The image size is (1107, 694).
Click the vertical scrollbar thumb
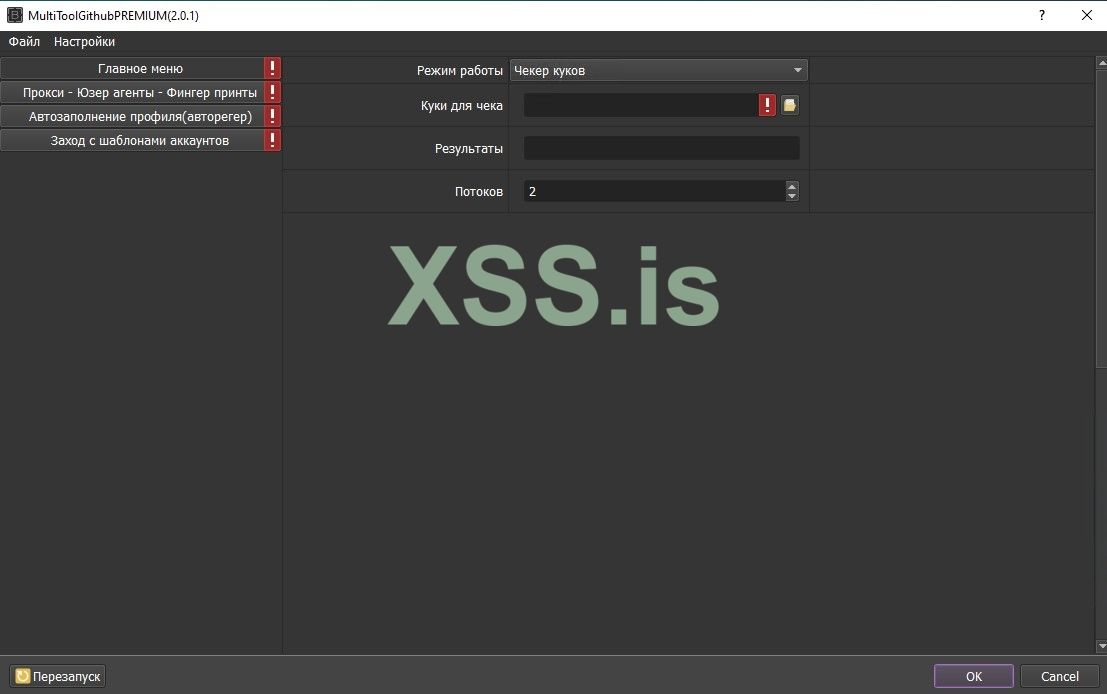click(1101, 218)
